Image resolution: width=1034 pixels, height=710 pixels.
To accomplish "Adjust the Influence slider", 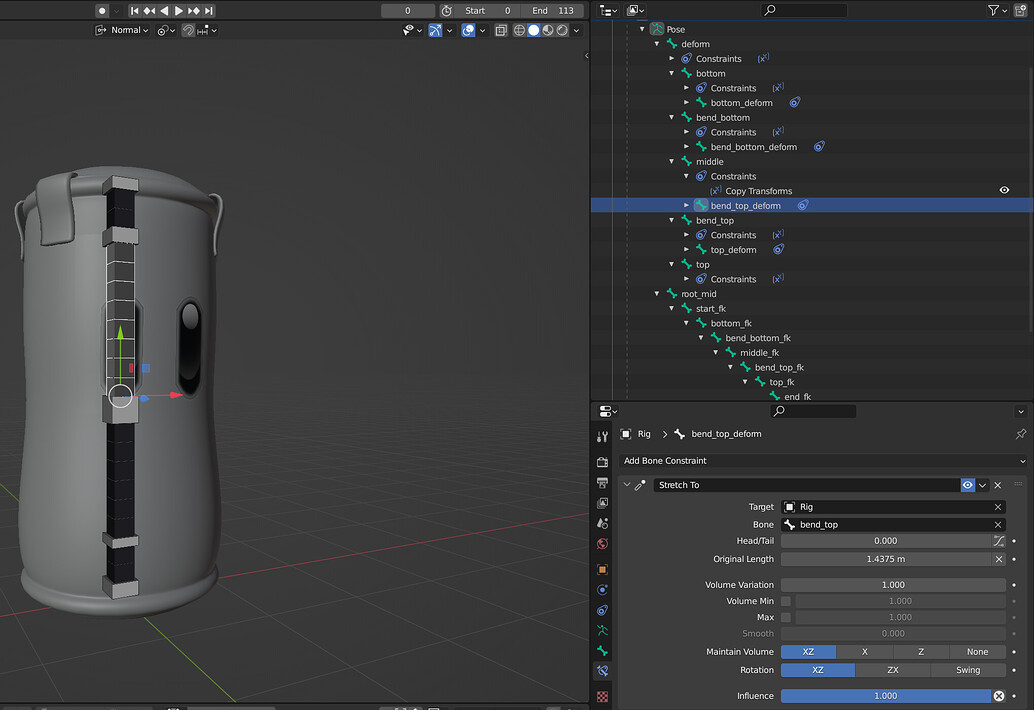I will (x=886, y=696).
